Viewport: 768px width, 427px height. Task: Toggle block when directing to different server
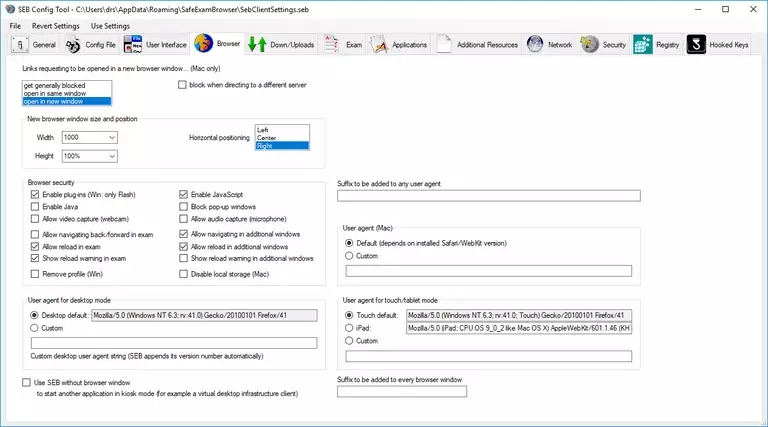click(x=182, y=85)
